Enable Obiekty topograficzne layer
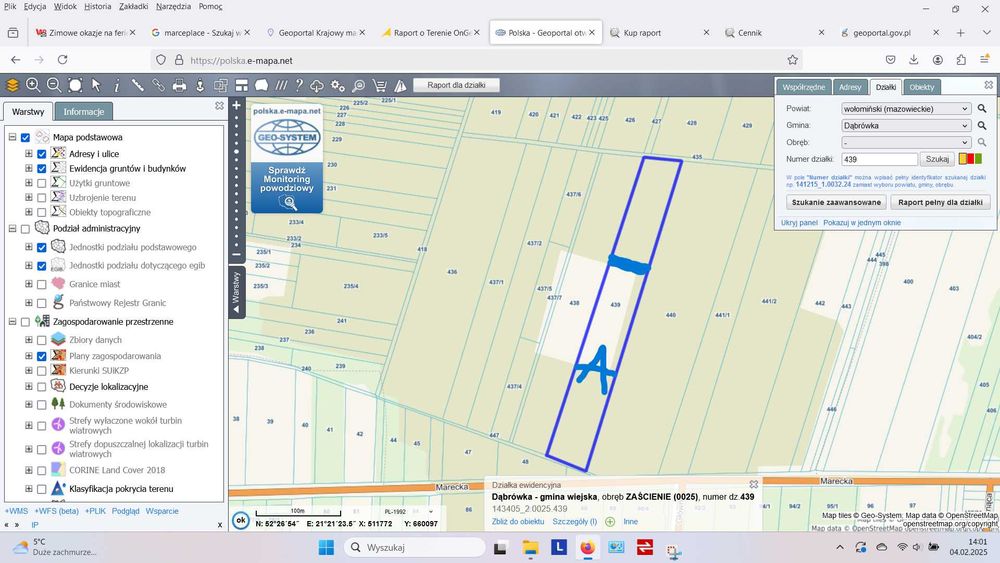The height and width of the screenshot is (563, 1000). (x=41, y=212)
